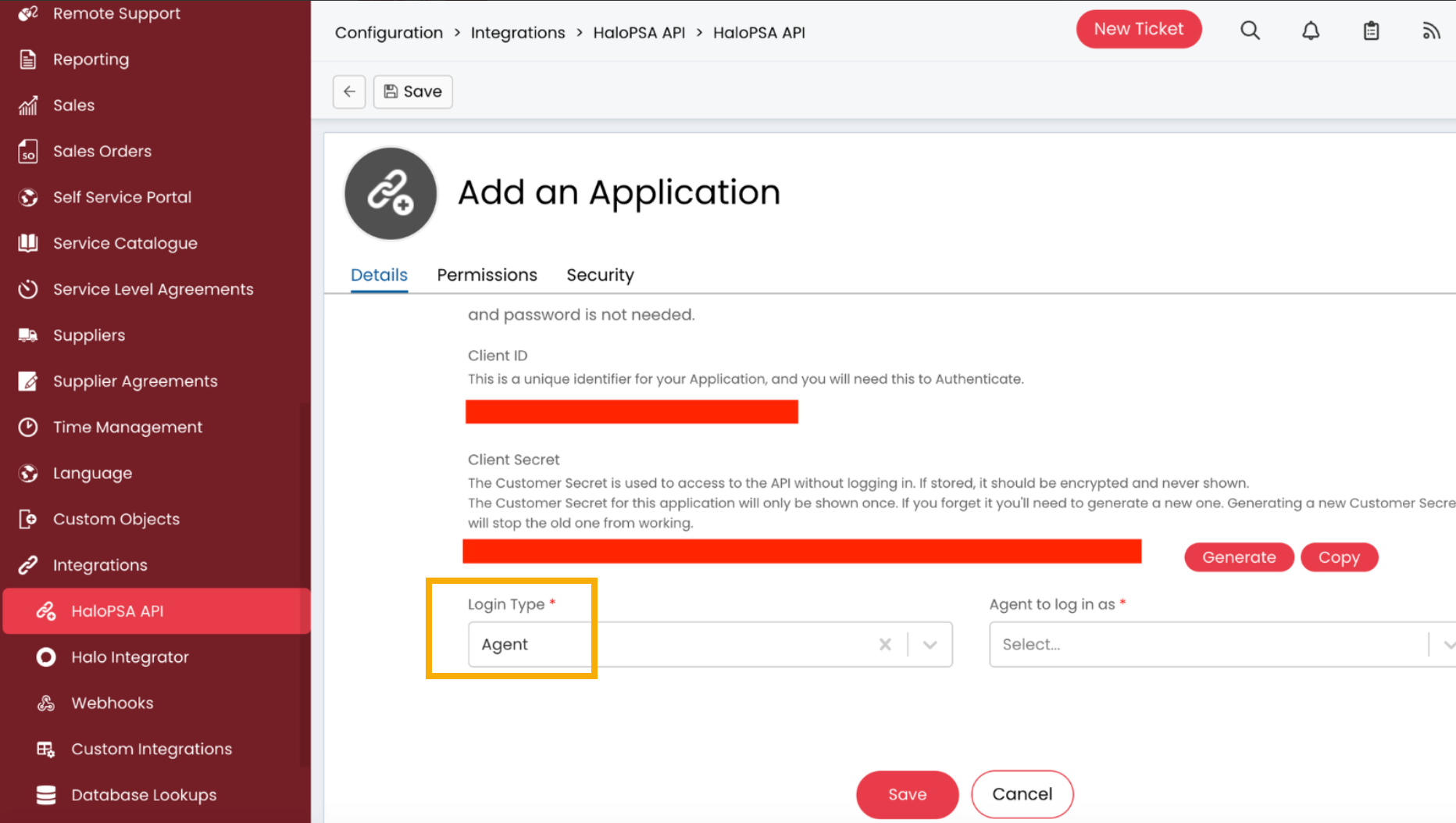
Task: Click the search magnifier icon in header
Action: (1250, 30)
